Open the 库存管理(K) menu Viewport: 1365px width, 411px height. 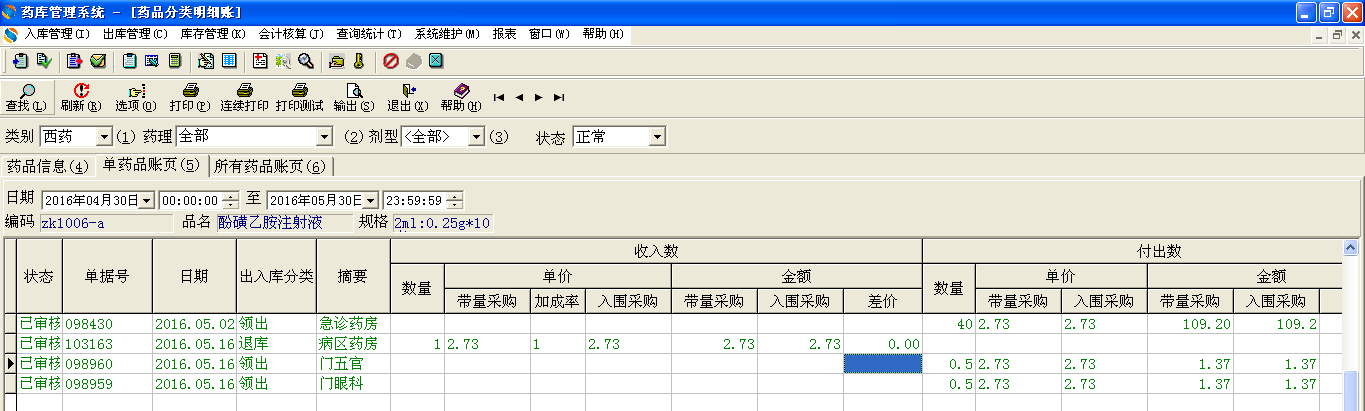(213, 34)
